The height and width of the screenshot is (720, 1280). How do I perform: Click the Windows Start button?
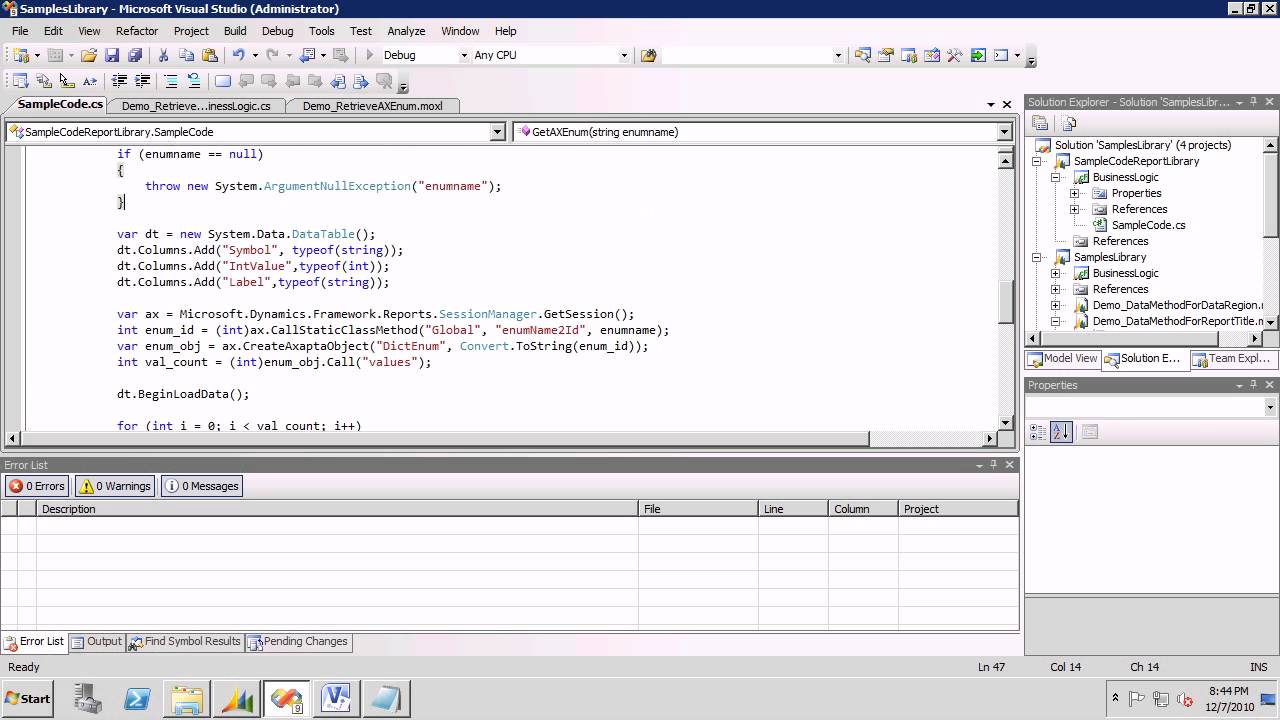coord(28,699)
